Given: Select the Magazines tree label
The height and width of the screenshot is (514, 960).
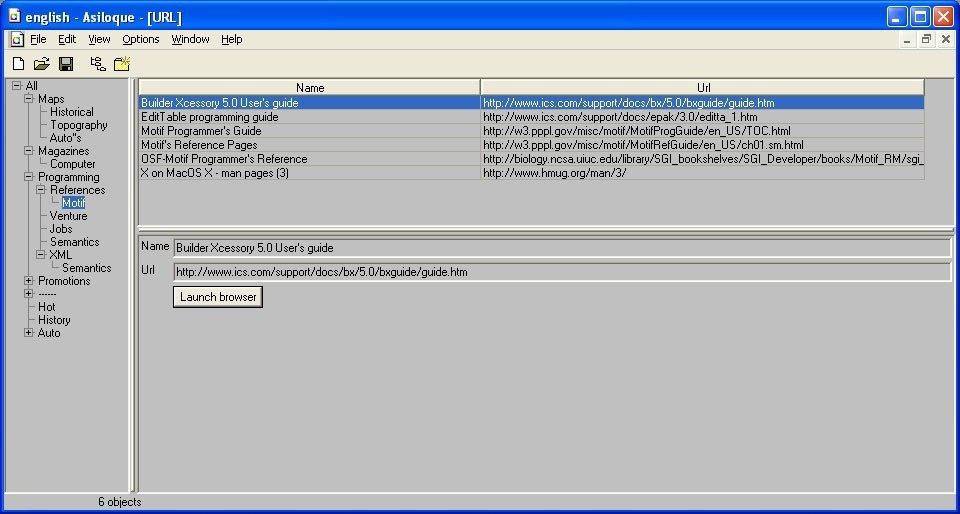Looking at the screenshot, I should pyautogui.click(x=64, y=151).
